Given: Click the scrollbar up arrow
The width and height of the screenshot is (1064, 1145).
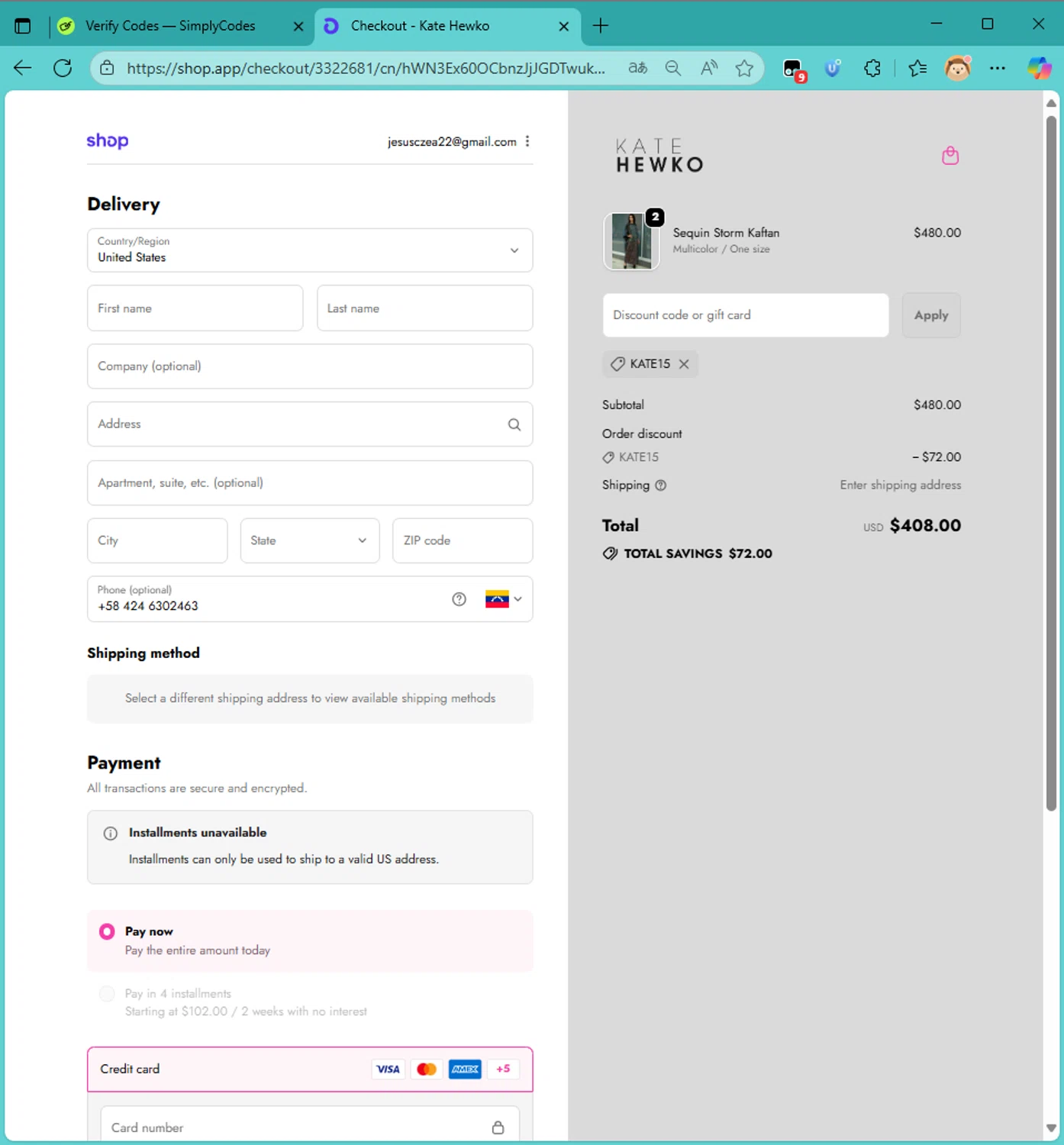Looking at the screenshot, I should click(1051, 103).
